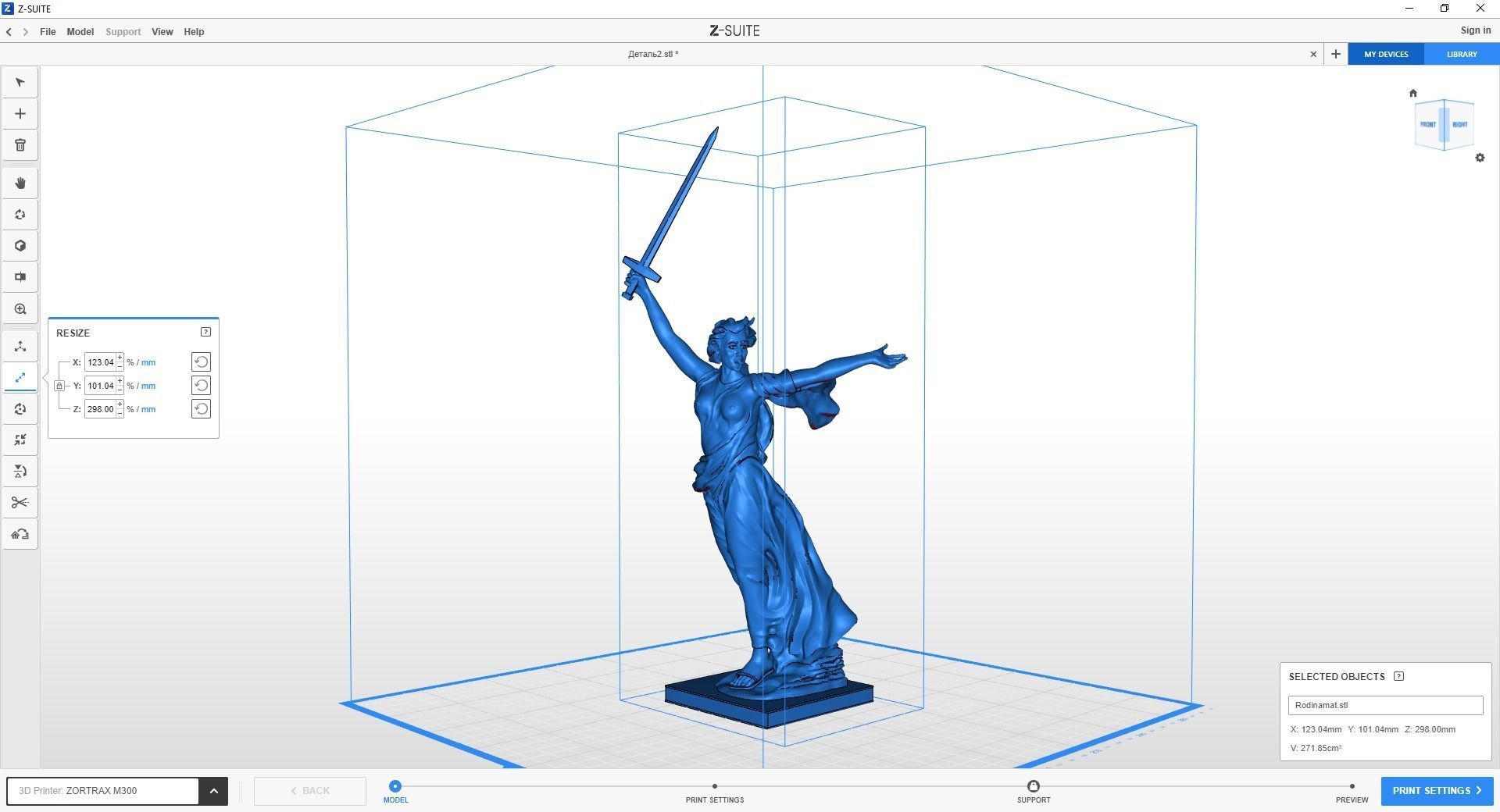Reset the Y dimension value
This screenshot has width=1500, height=812.
click(201, 386)
